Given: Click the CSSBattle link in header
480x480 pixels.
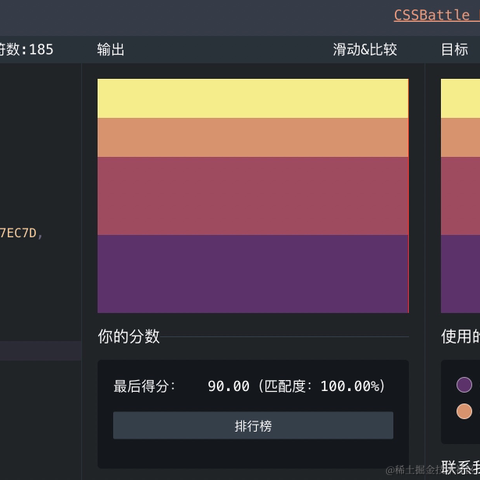Looking at the screenshot, I should (437, 15).
